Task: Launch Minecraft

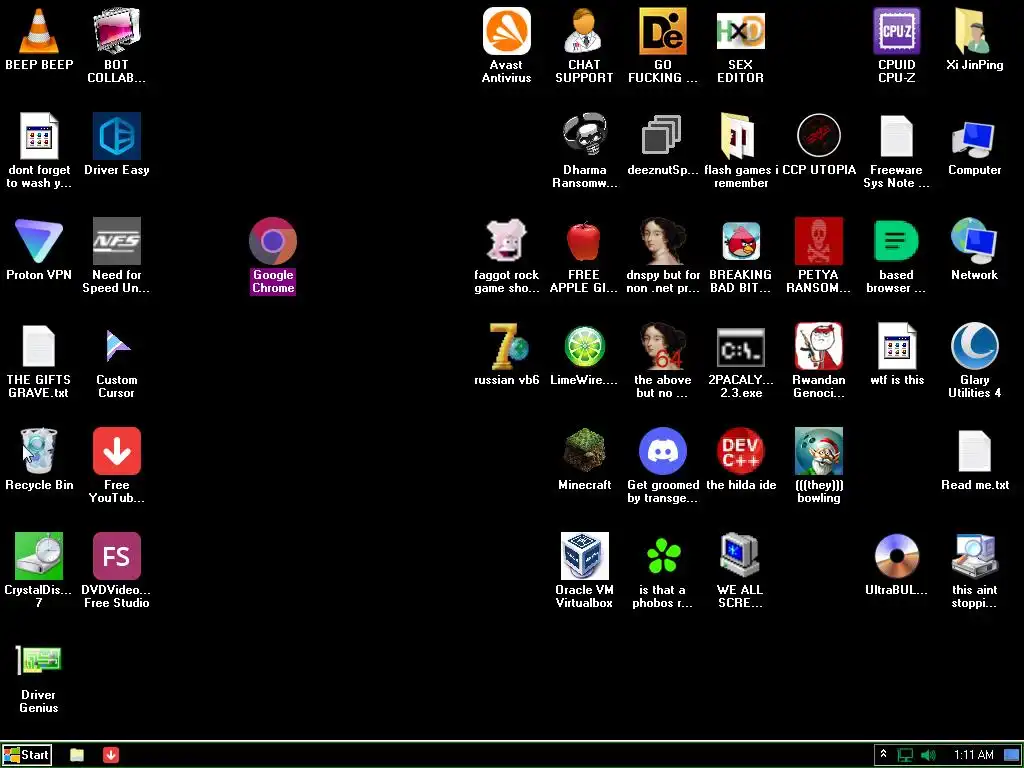Action: pyautogui.click(x=584, y=451)
